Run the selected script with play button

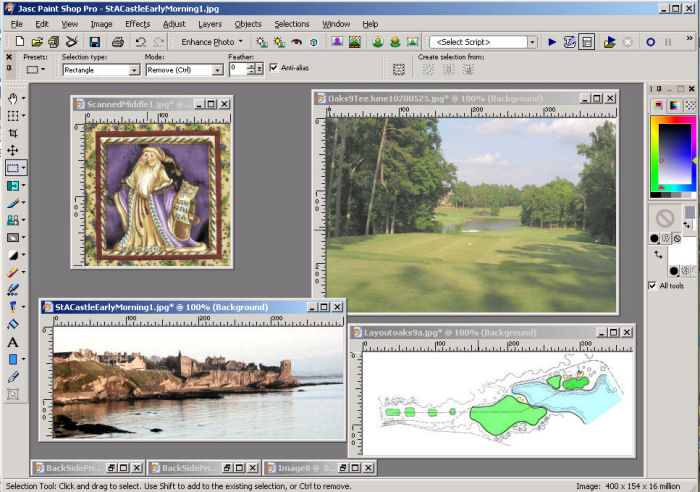click(551, 42)
